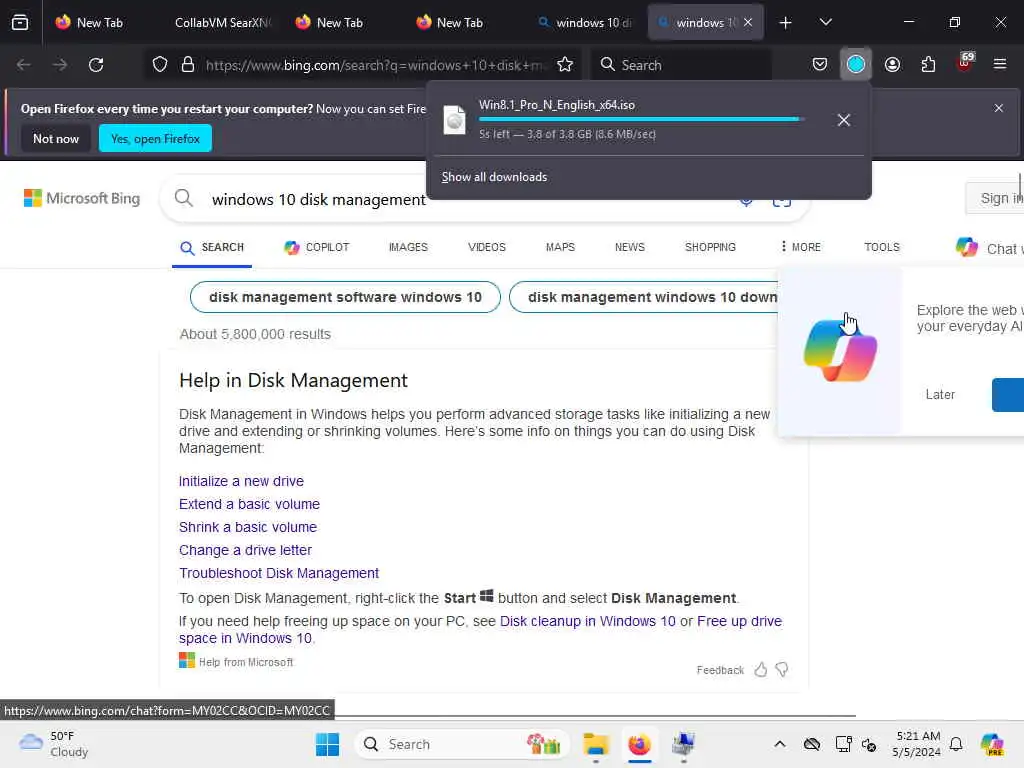This screenshot has height=768, width=1024.
Task: Open Save to Pocket icon
Action: click(820, 64)
